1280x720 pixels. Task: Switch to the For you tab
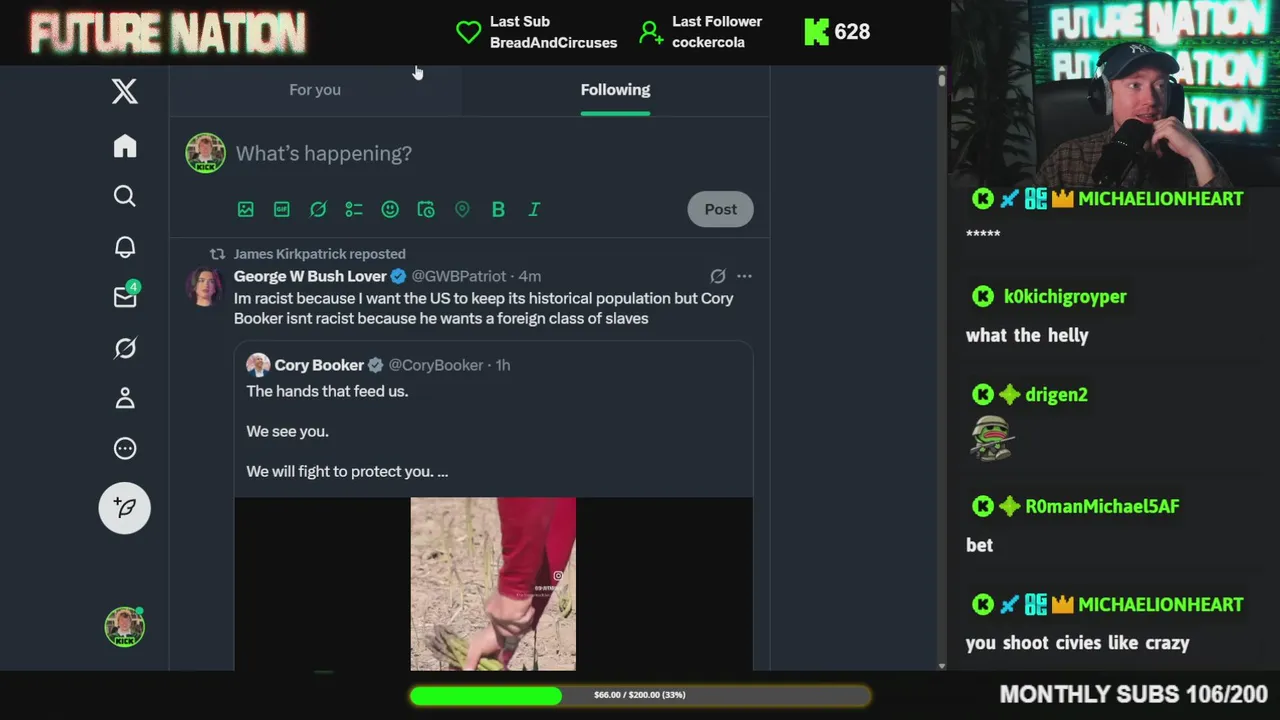[315, 90]
